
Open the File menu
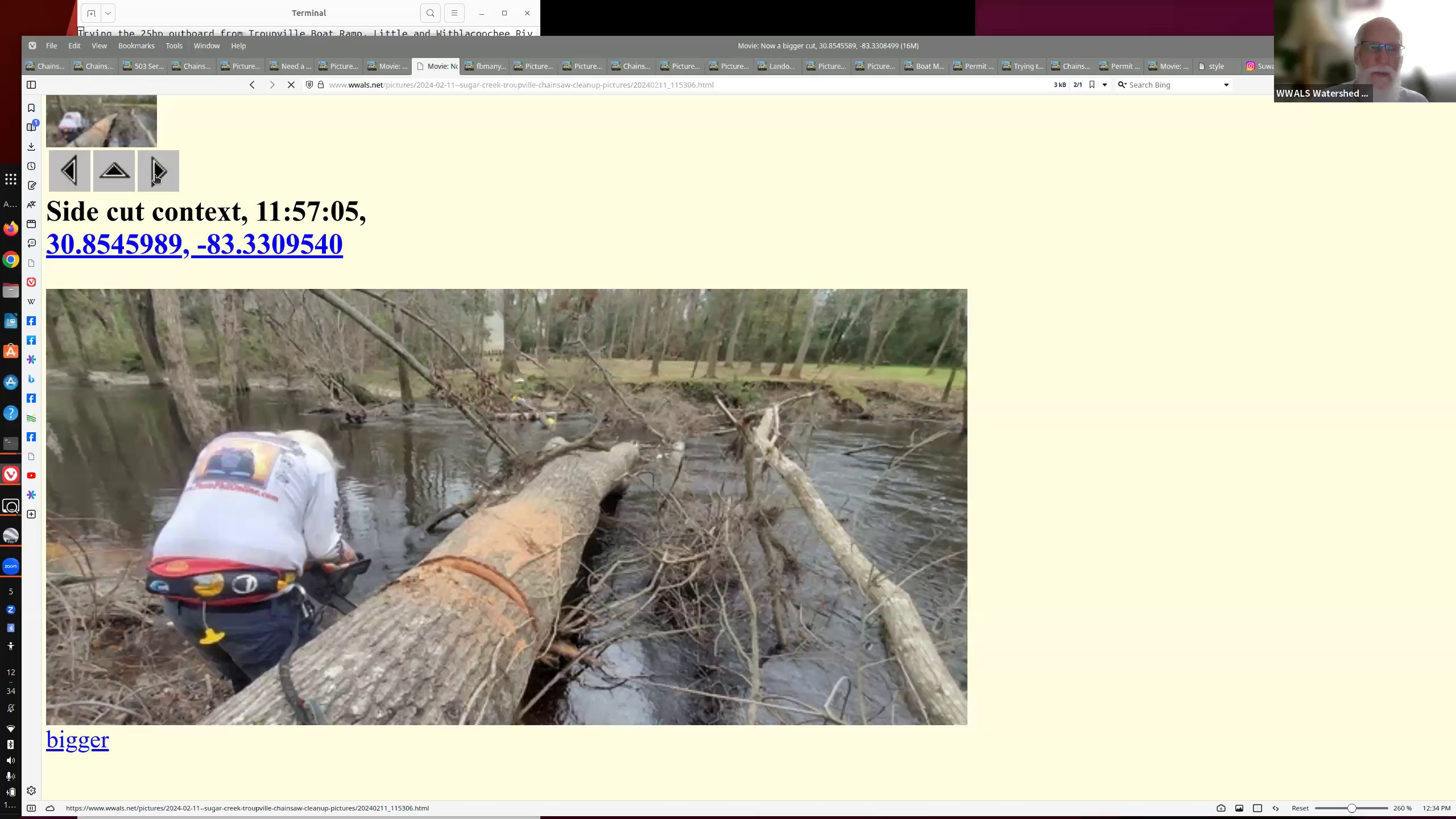pyautogui.click(x=51, y=45)
